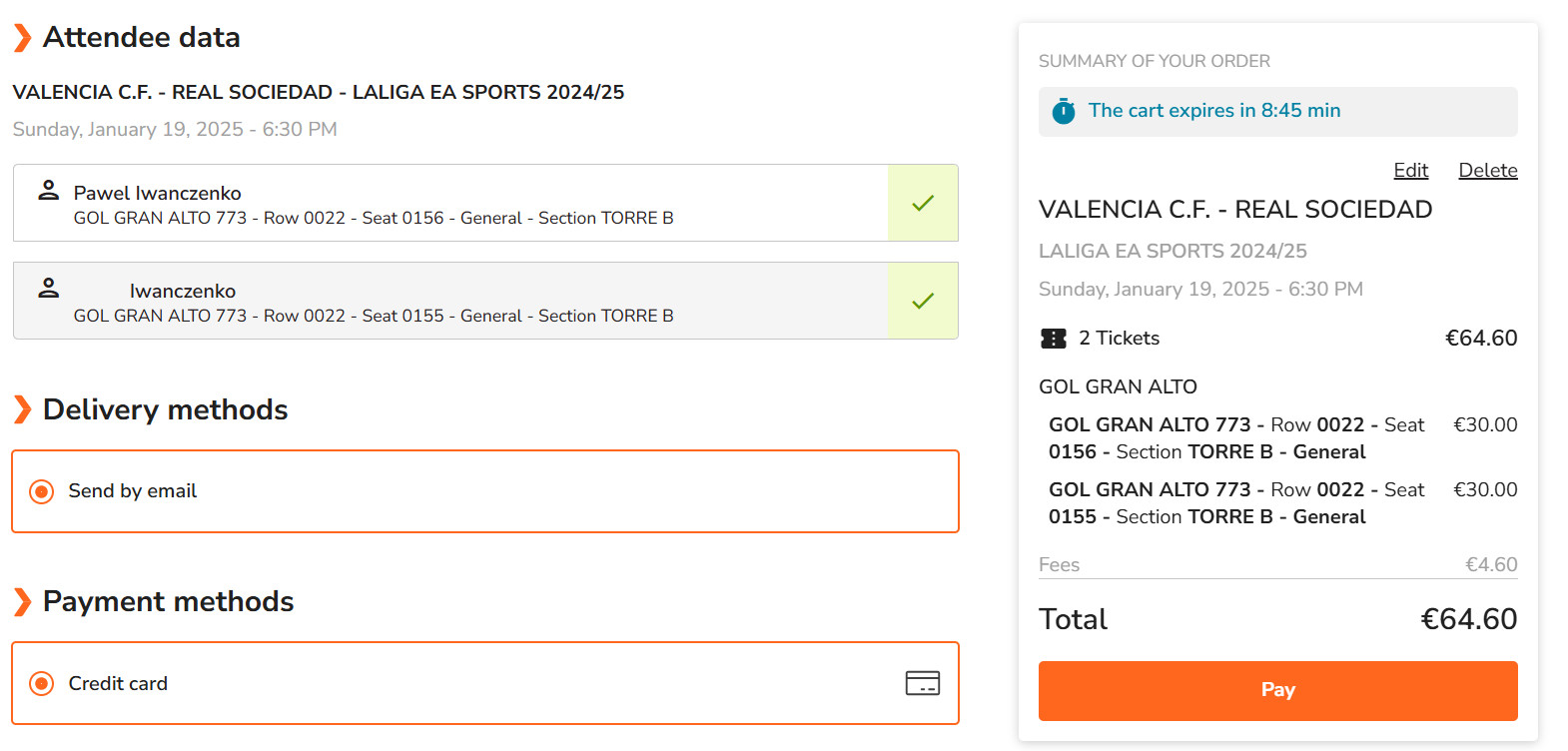Click the cart expires countdown banner
Image resolution: width=1568 pixels, height=751 pixels.
1277,111
